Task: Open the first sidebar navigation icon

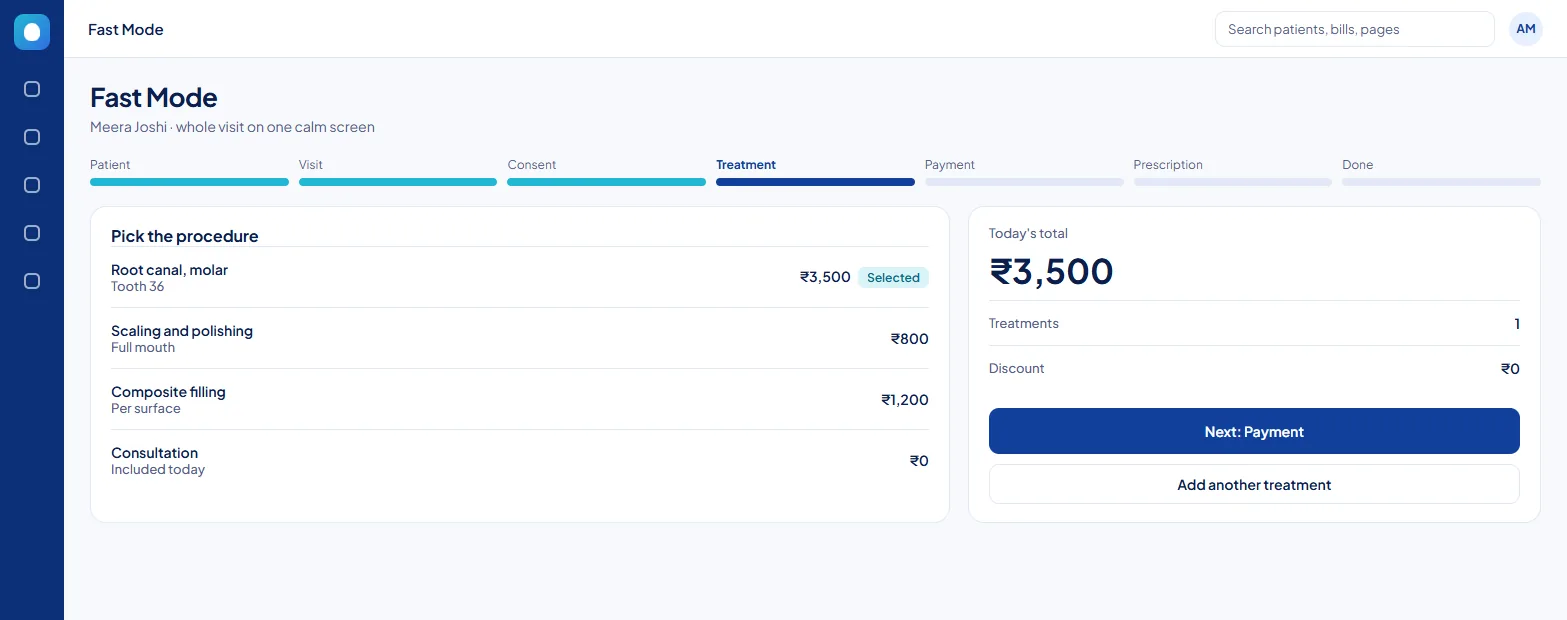Action: pos(32,89)
